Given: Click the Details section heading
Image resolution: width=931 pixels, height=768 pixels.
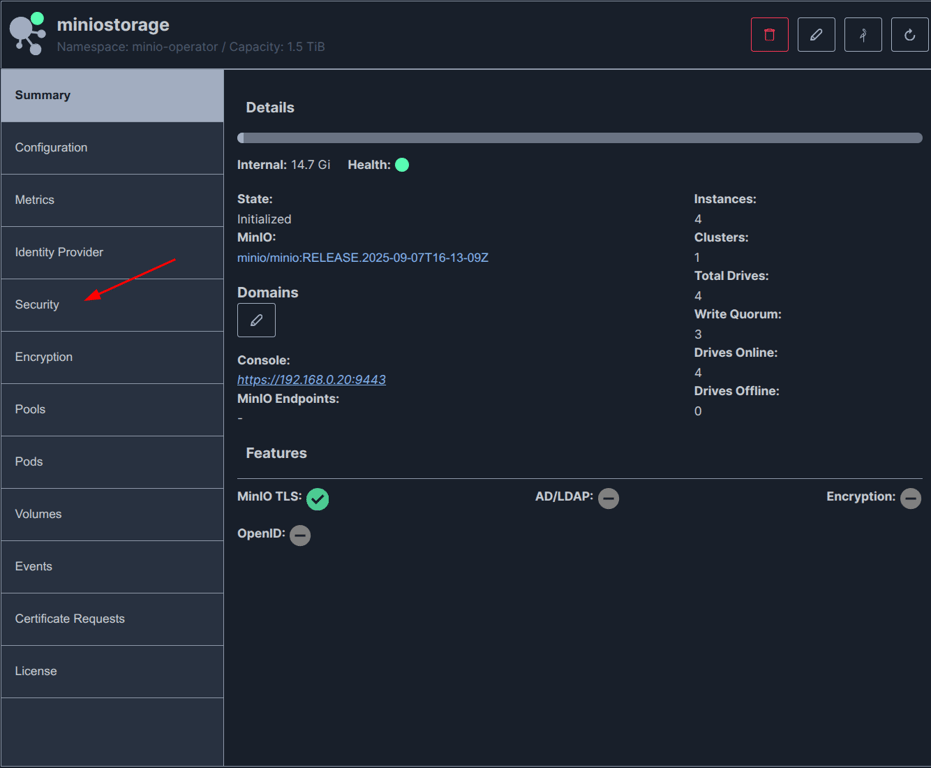Looking at the screenshot, I should tap(270, 108).
